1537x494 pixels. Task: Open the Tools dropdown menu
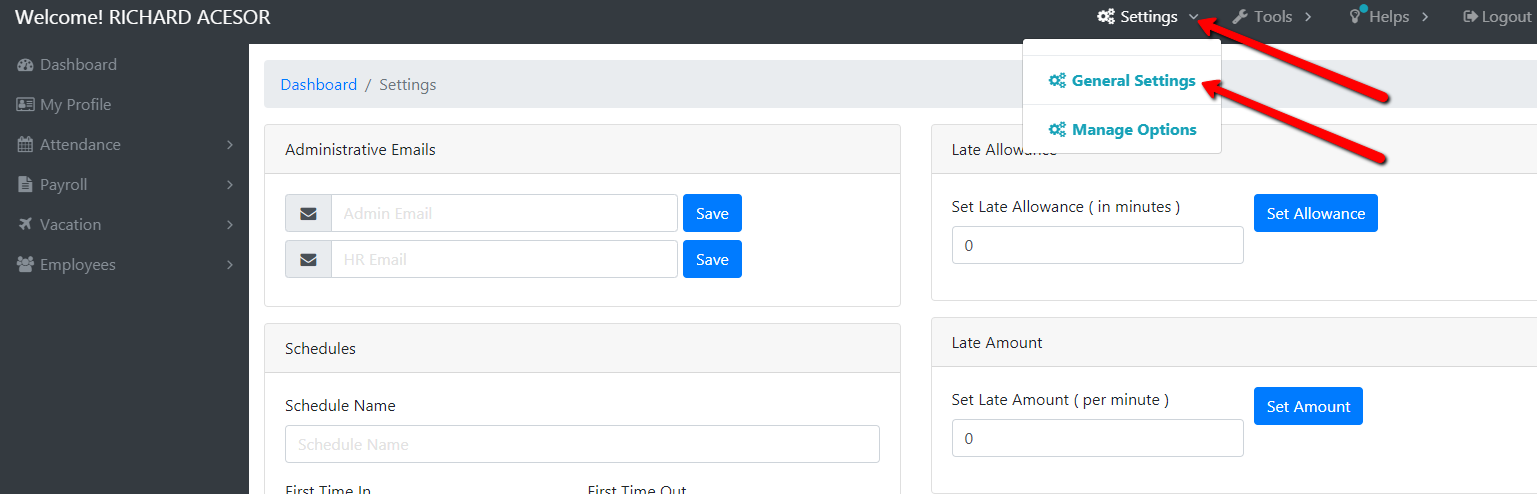coord(1272,17)
